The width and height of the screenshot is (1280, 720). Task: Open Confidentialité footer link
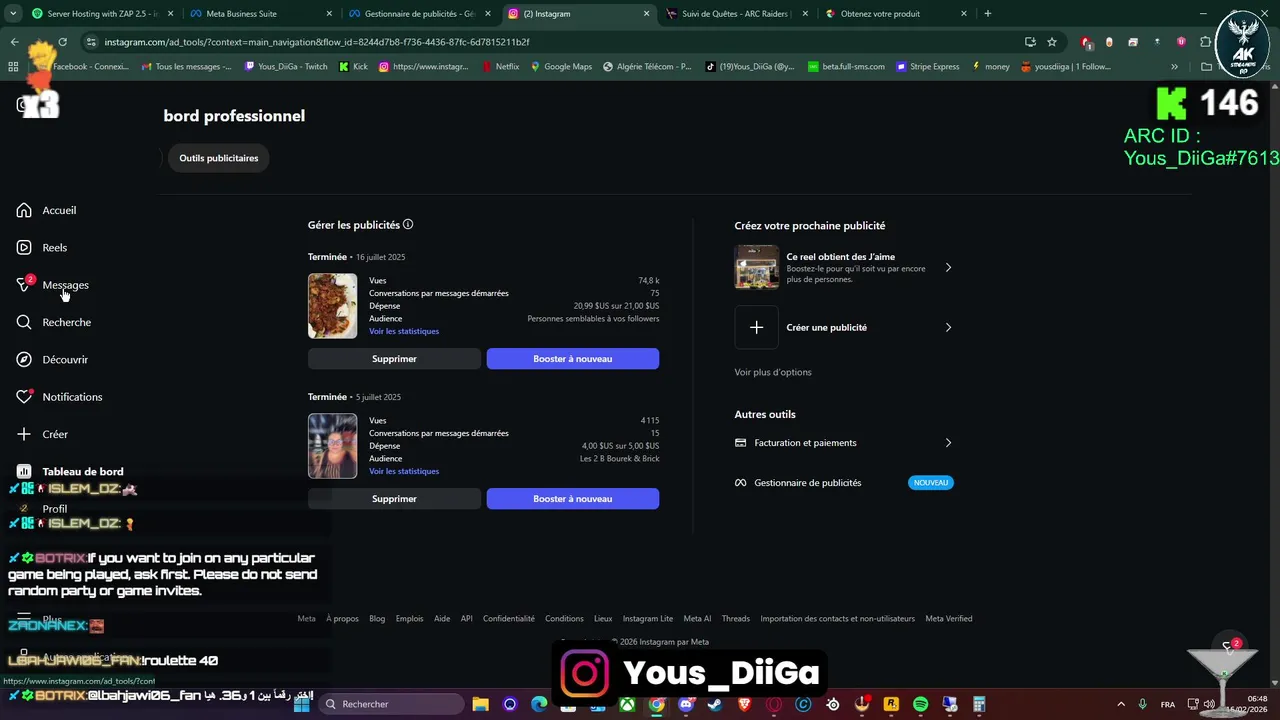coord(509,618)
